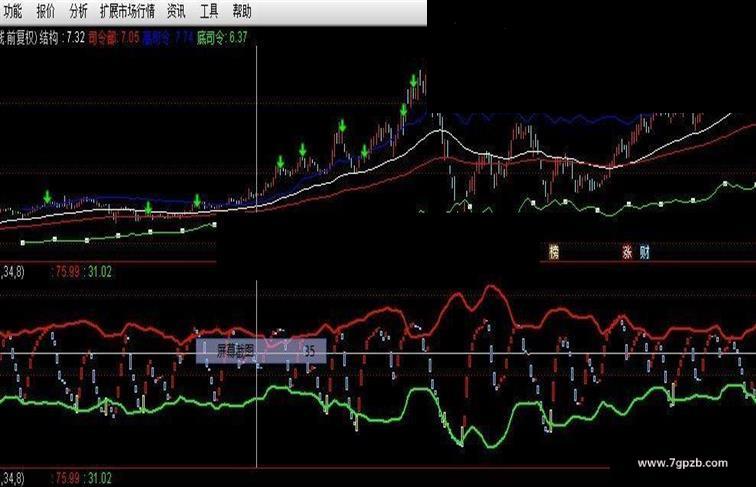Open the 工具 menu
The width and height of the screenshot is (756, 487).
point(209,12)
